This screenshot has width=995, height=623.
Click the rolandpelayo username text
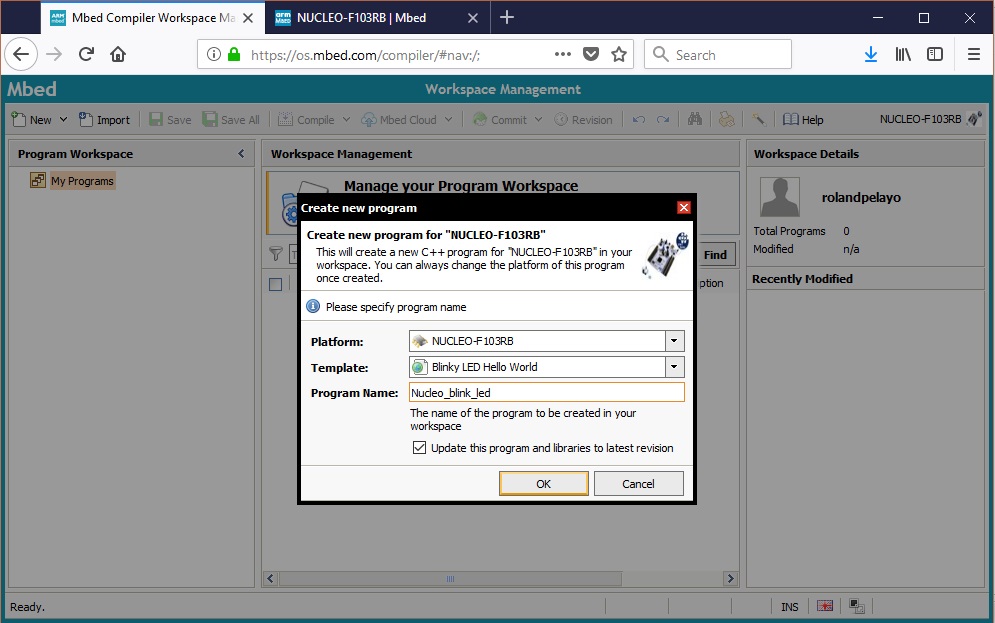pyautogui.click(x=861, y=197)
